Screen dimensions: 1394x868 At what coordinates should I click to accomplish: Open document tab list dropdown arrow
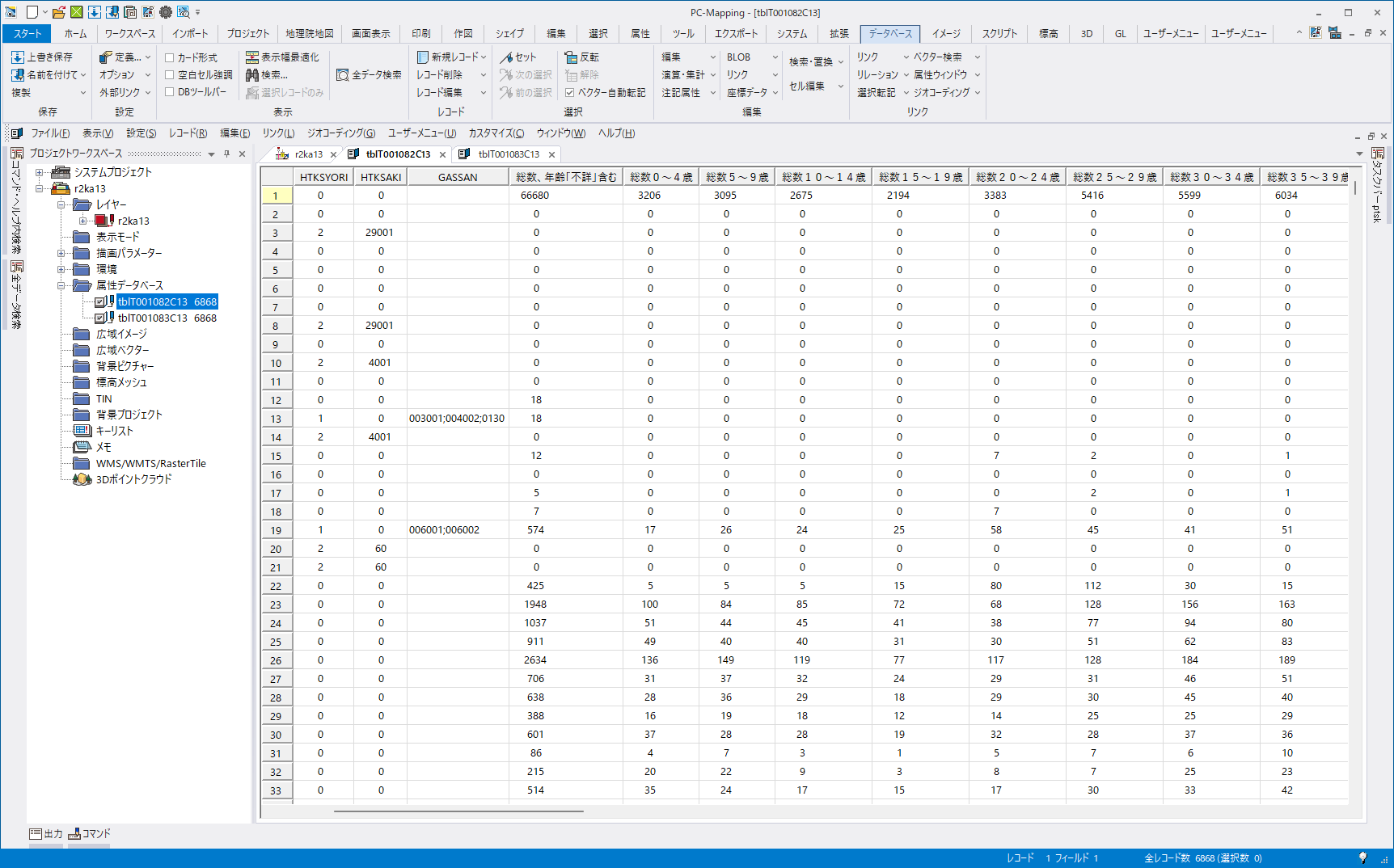(x=1359, y=154)
